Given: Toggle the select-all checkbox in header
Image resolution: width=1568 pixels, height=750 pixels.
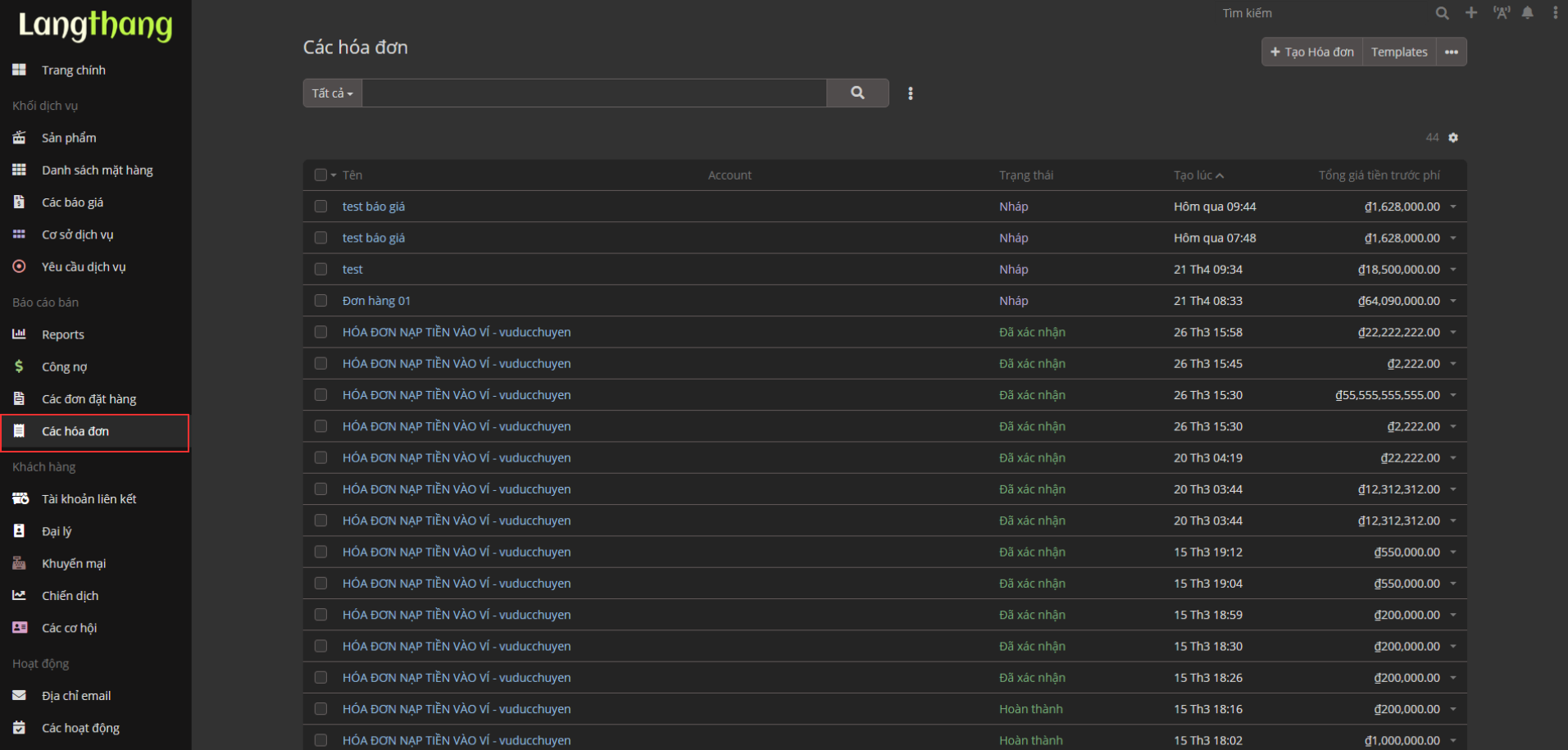Looking at the screenshot, I should click(320, 175).
